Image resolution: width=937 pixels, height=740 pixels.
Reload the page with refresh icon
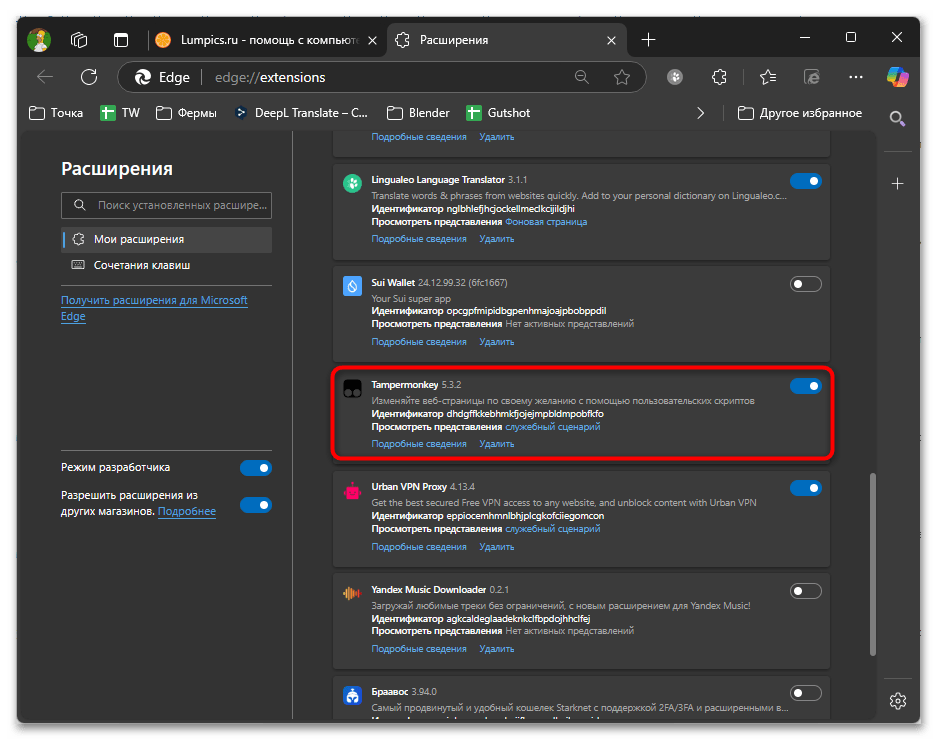pos(89,77)
